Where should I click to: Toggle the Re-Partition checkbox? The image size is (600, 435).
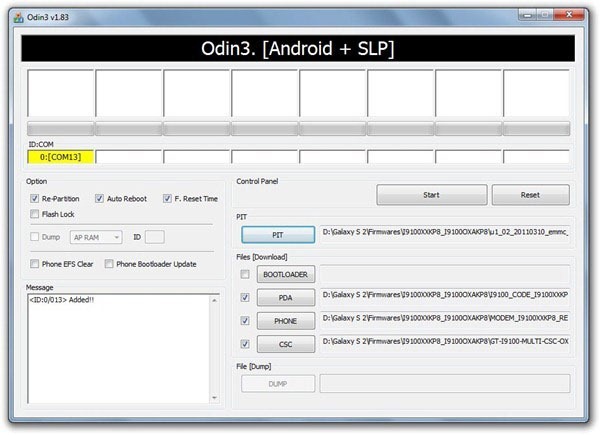[34, 198]
